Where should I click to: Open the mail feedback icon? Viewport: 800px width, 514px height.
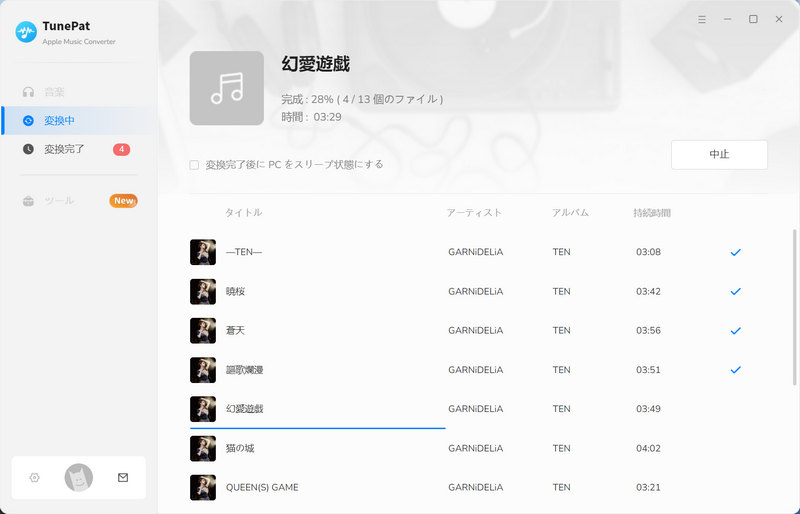pyautogui.click(x=123, y=478)
